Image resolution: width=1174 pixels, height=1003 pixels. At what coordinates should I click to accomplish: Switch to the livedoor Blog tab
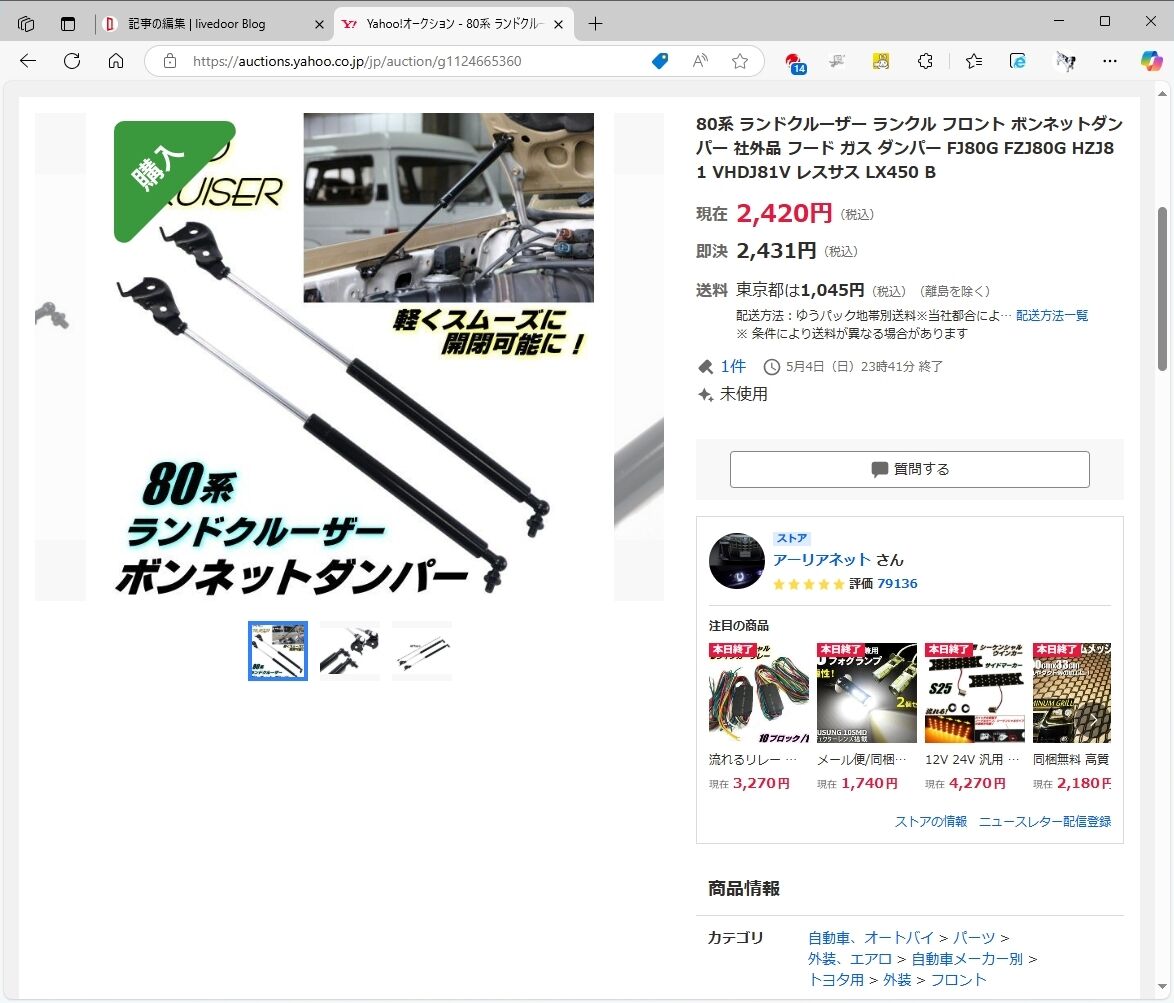[x=215, y=24]
